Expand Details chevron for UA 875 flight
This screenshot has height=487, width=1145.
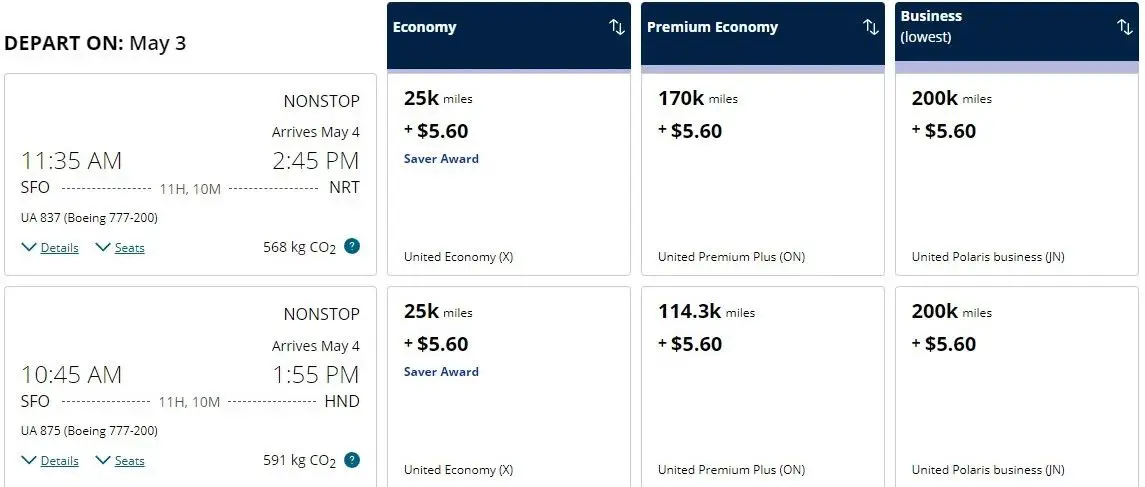click(50, 461)
